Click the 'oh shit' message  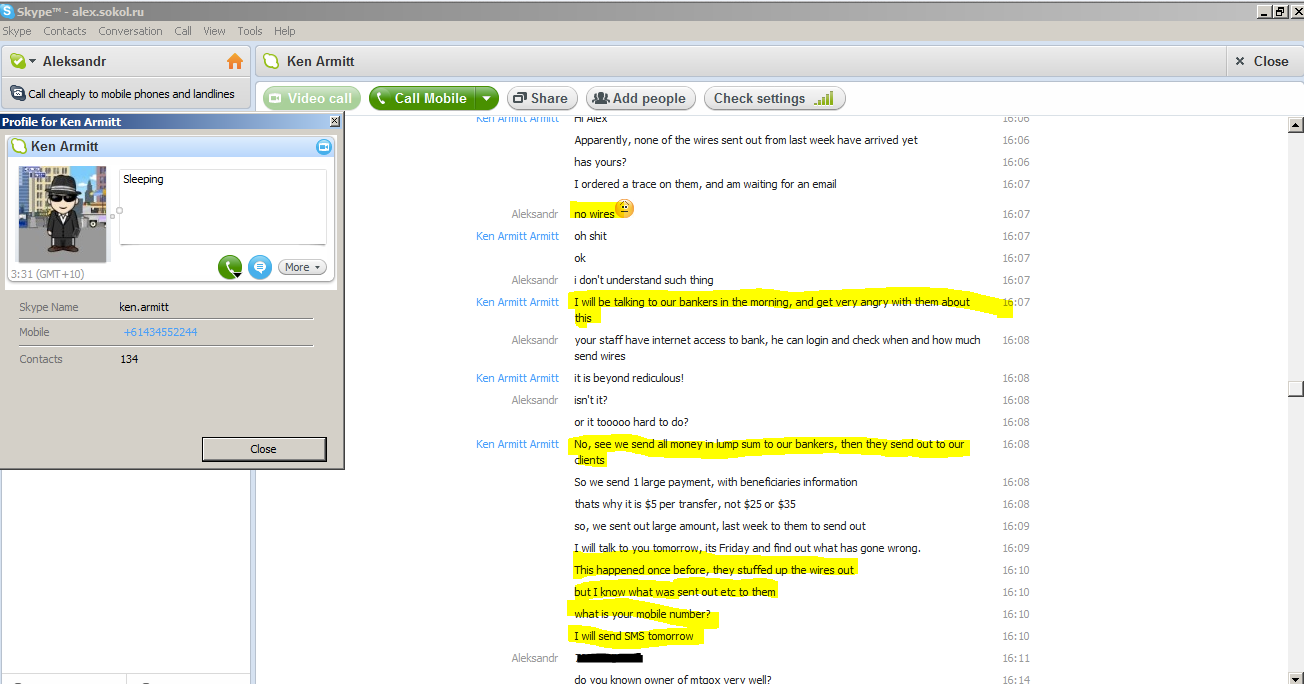point(590,236)
